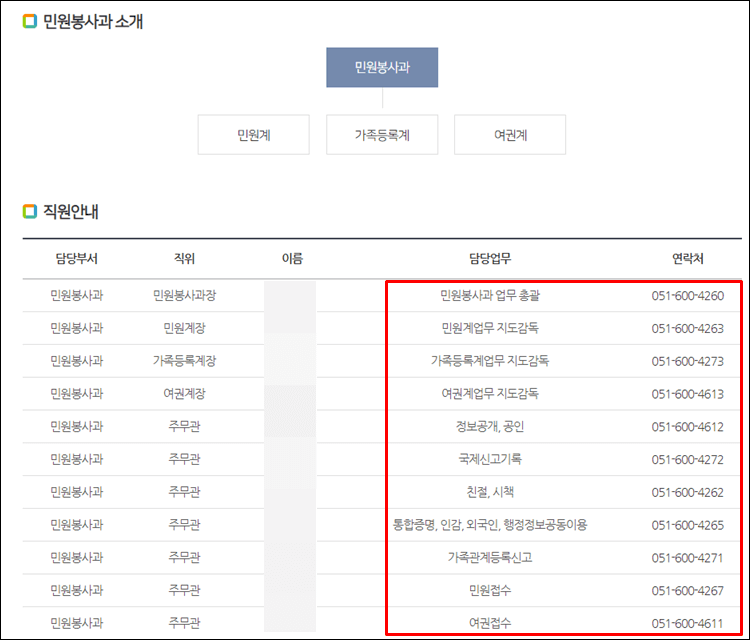This screenshot has width=750, height=640.
Task: Click phone number 051-600-4613
Action: tap(688, 394)
